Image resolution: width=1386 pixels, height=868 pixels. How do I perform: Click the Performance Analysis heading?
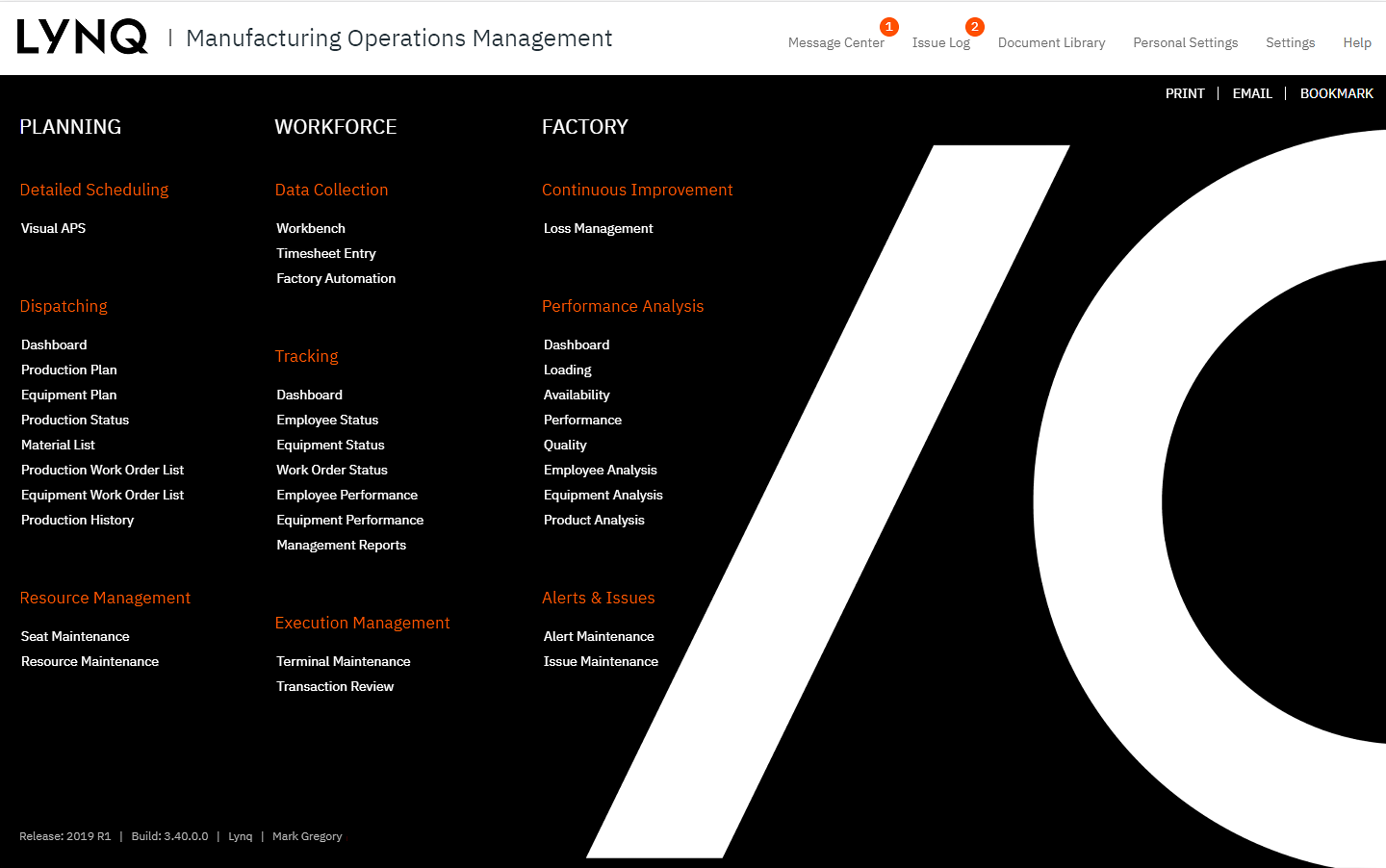click(623, 306)
